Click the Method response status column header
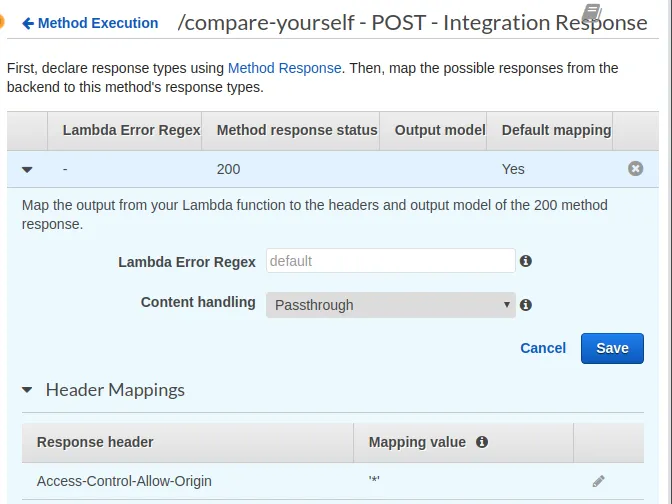The image size is (672, 504). pyautogui.click(x=297, y=130)
